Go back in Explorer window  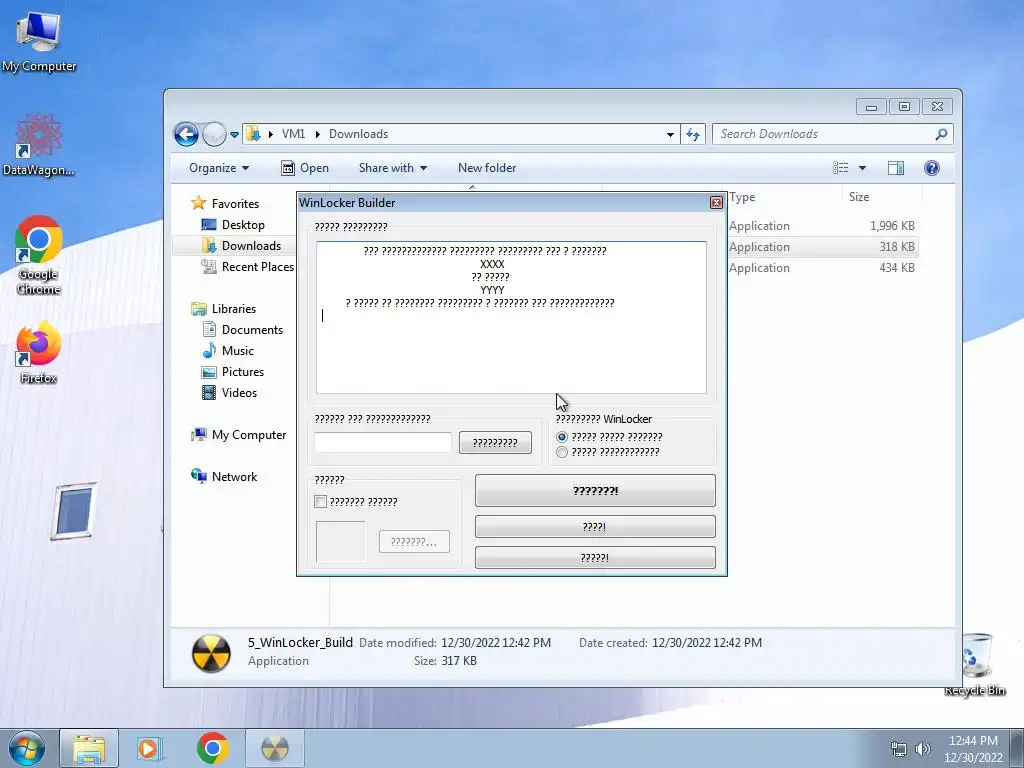click(x=186, y=135)
